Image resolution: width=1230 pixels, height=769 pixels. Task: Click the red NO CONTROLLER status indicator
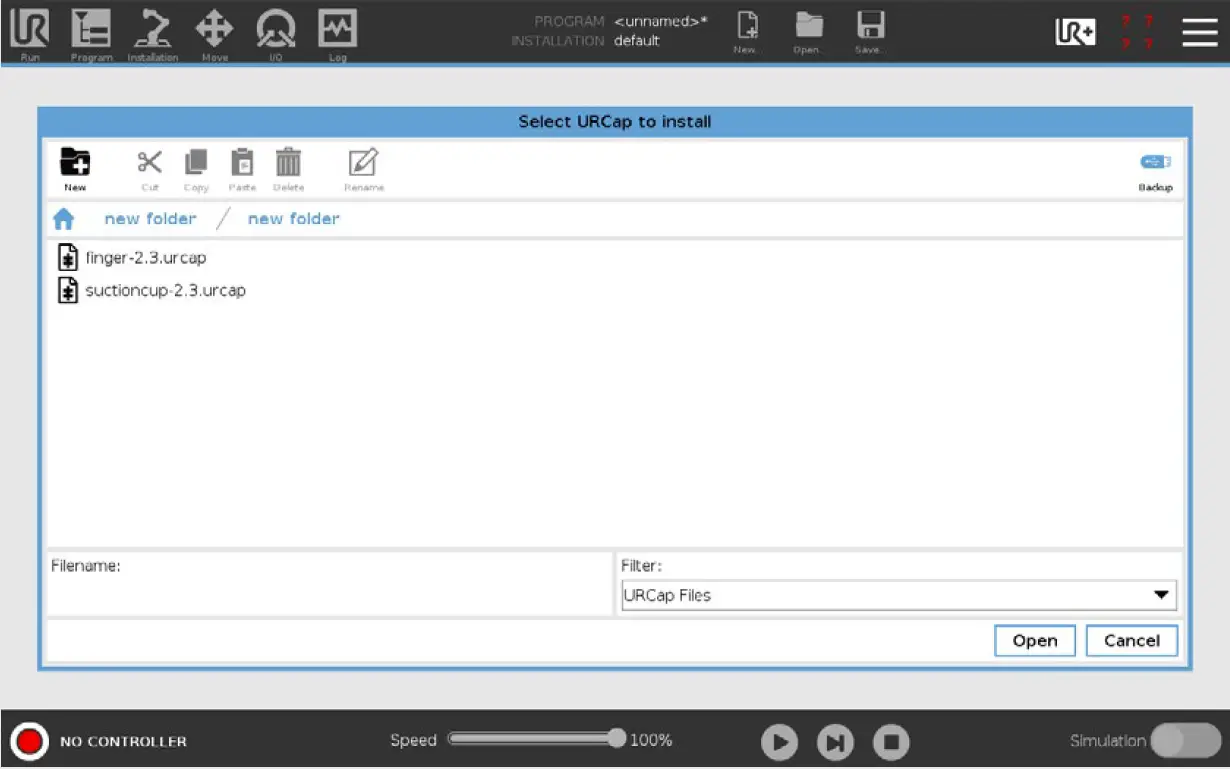pos(29,741)
